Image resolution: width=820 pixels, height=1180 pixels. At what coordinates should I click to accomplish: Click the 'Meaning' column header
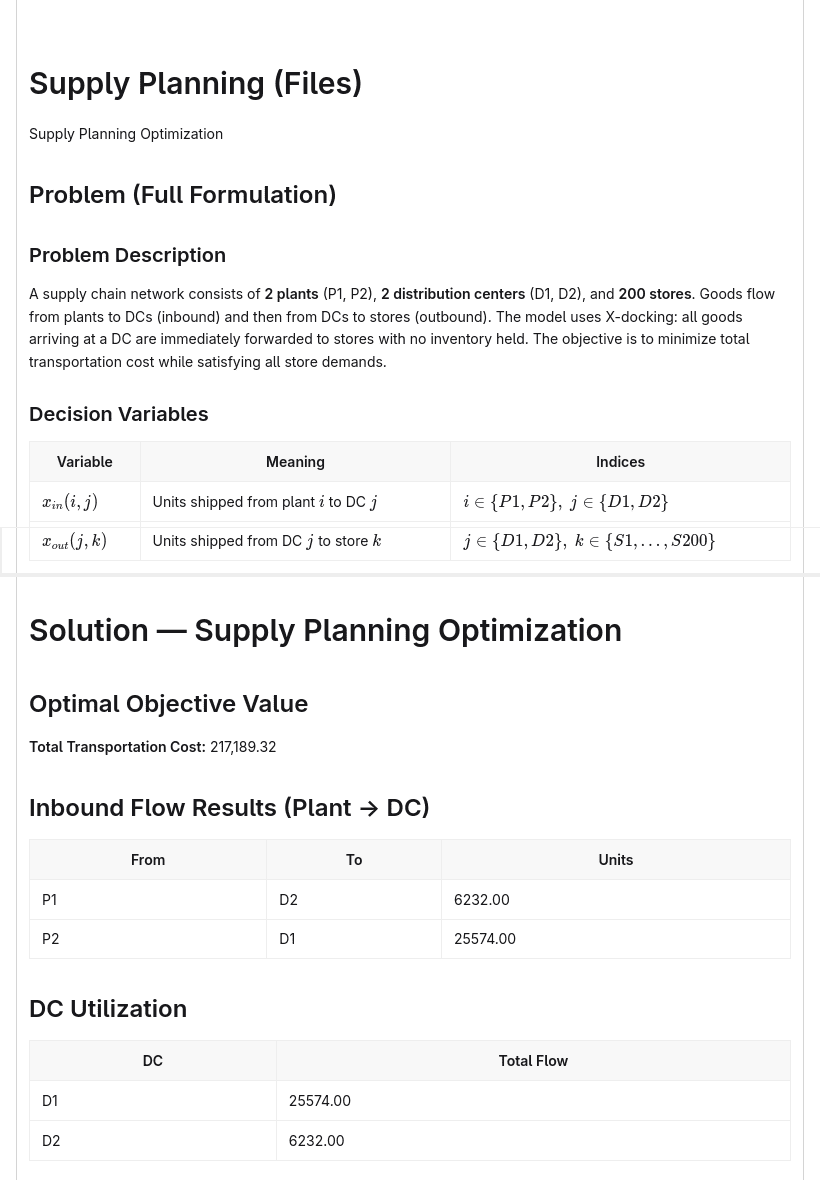click(296, 462)
